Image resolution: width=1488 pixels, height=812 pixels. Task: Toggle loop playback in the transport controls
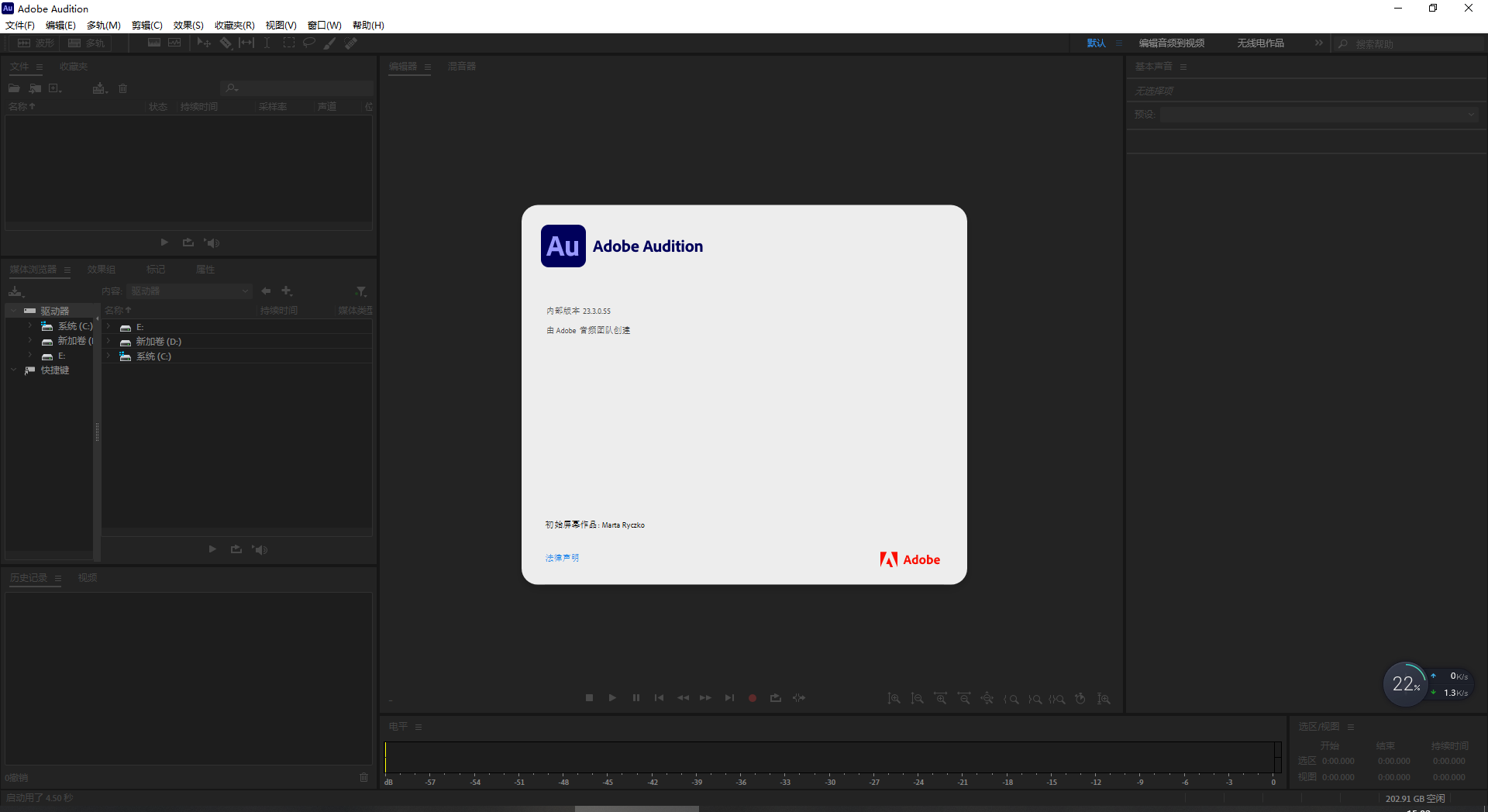pyautogui.click(x=775, y=698)
